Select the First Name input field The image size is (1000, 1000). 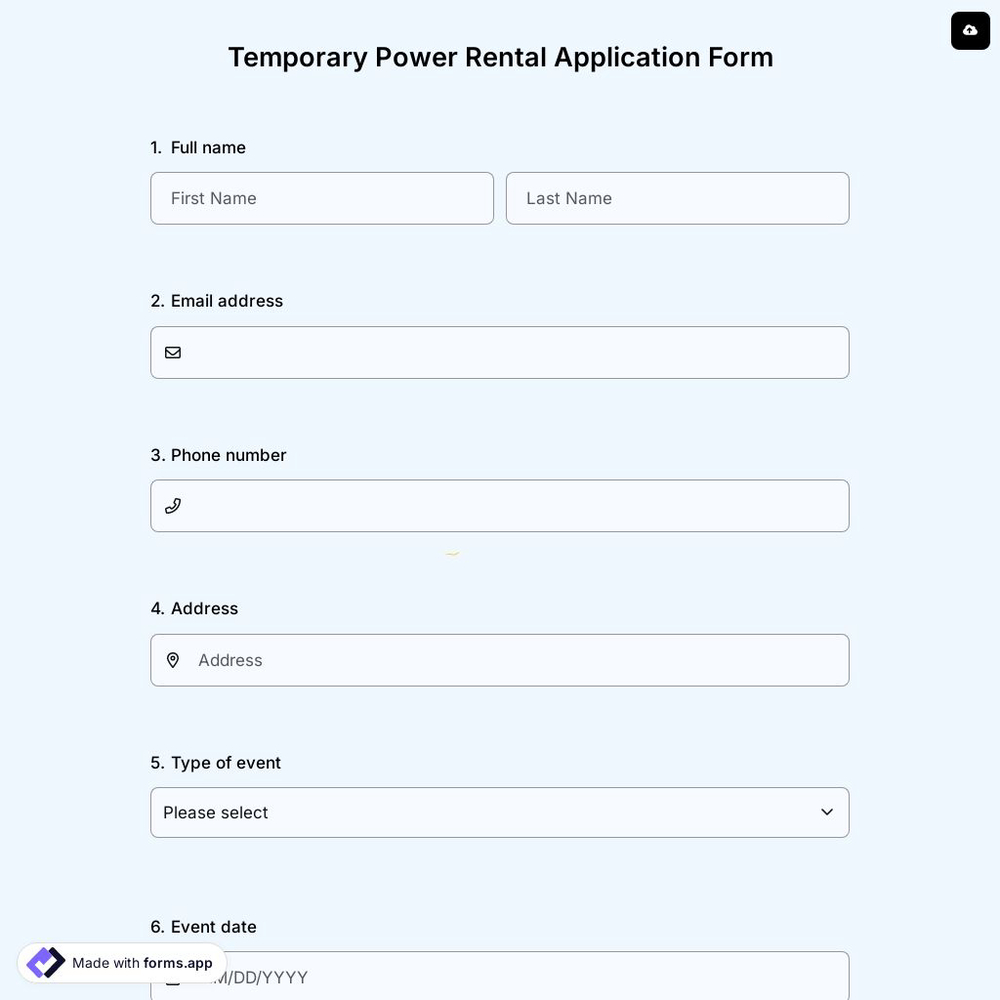point(322,197)
